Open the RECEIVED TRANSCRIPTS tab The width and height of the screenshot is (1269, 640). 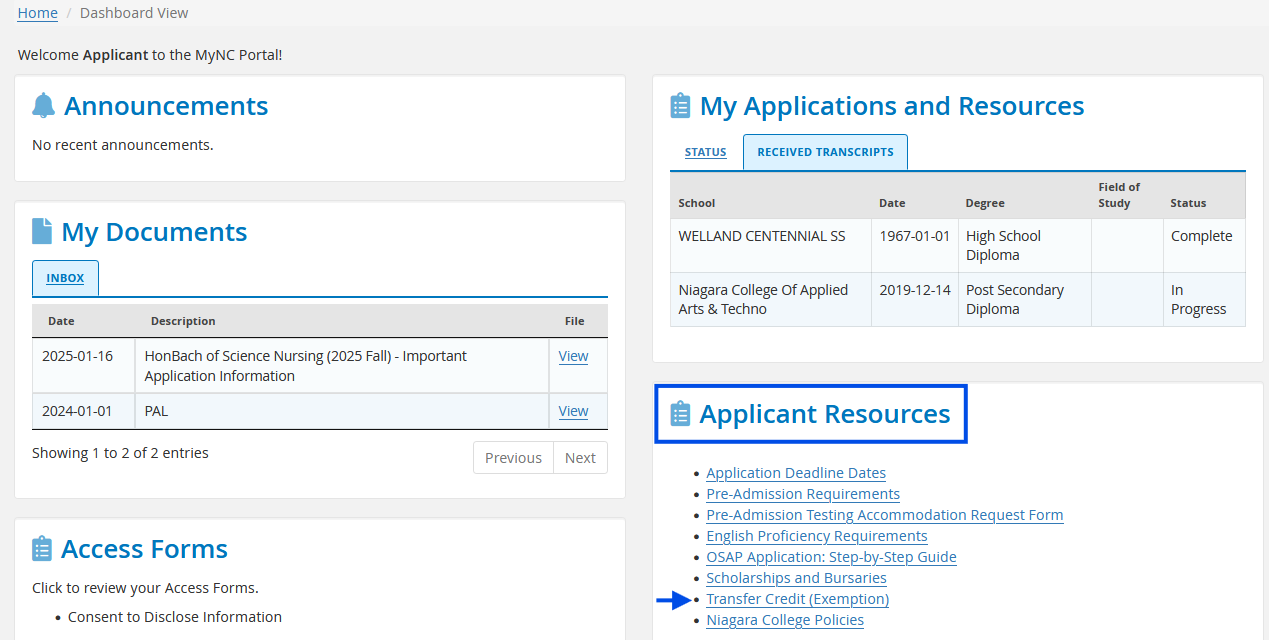(824, 152)
